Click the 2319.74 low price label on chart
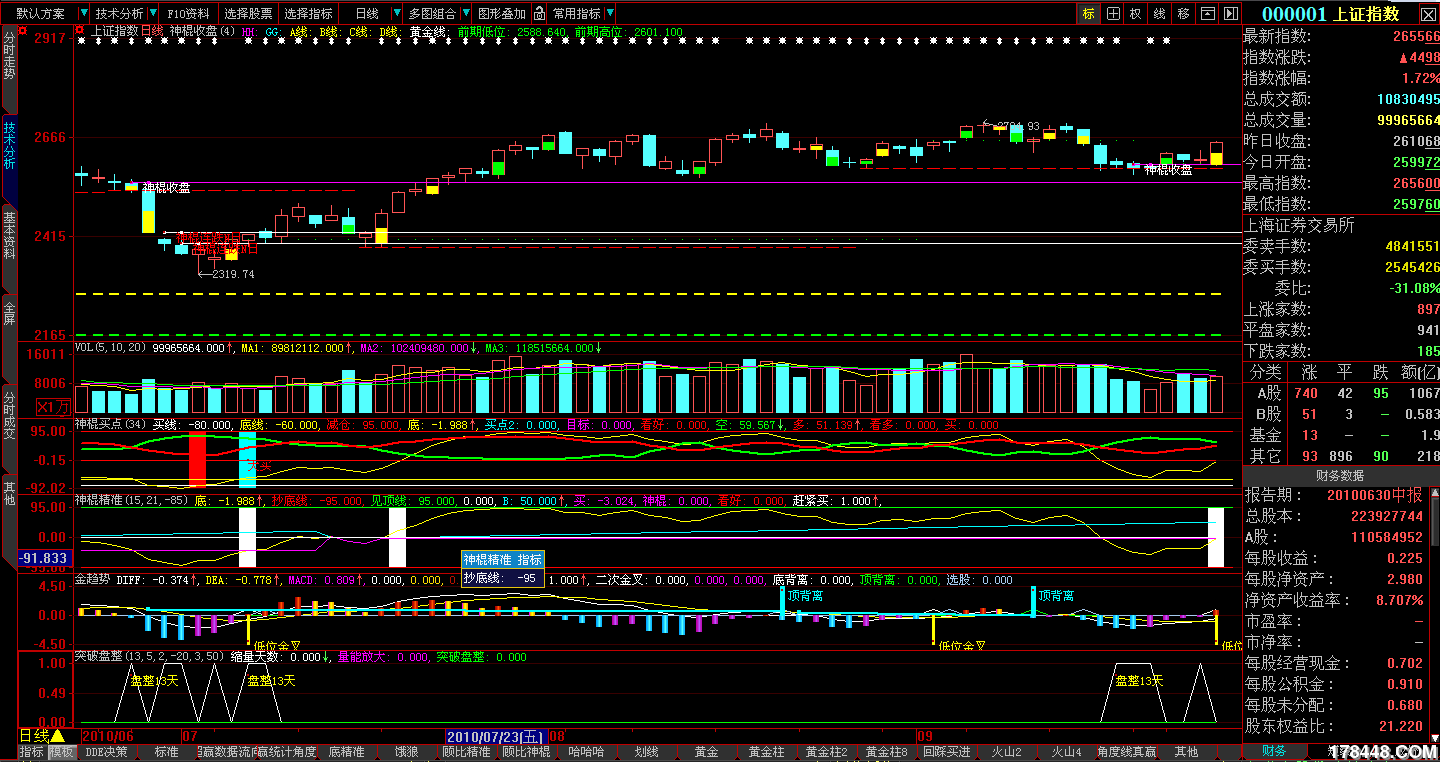This screenshot has width=1440, height=762. coord(232,274)
